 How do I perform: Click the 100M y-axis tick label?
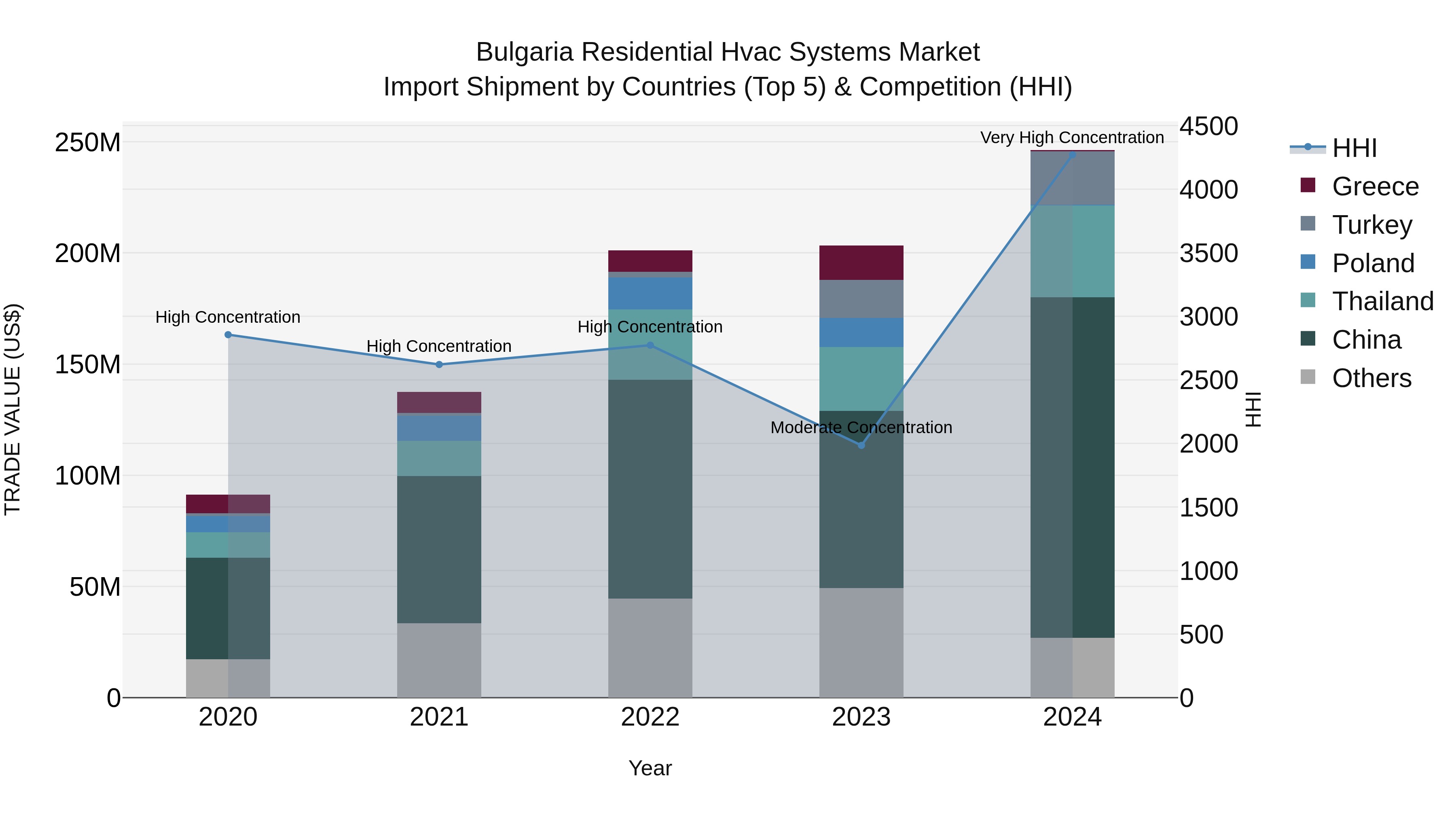coord(88,476)
